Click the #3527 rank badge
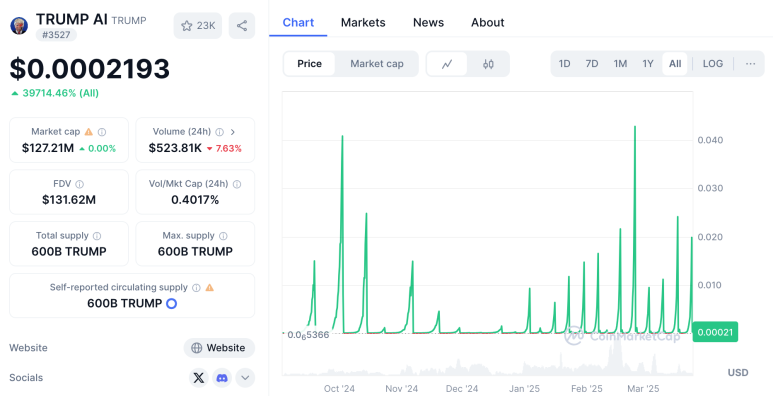Image resolution: width=773 pixels, height=396 pixels. click(x=56, y=35)
